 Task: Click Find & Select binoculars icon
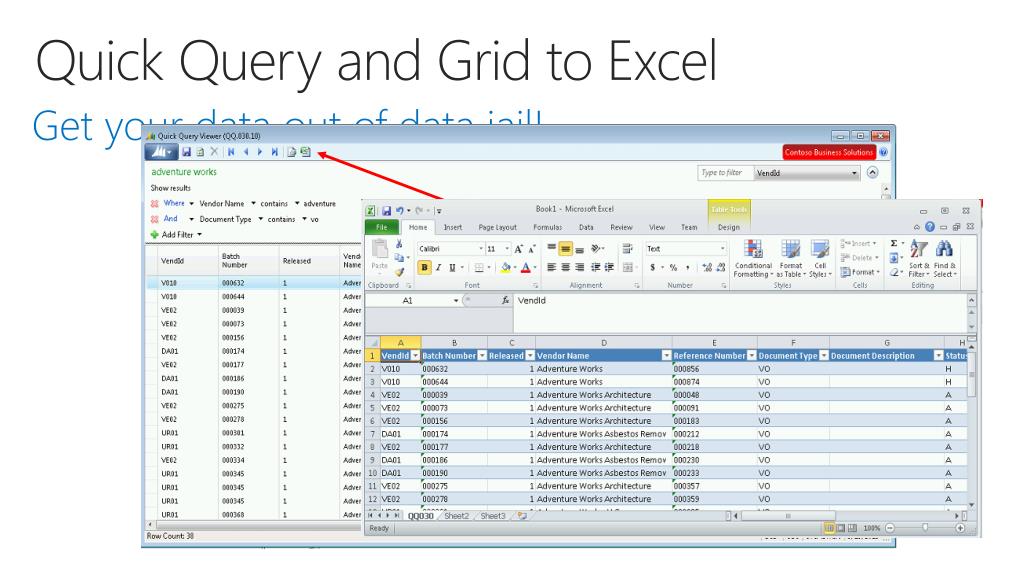[944, 258]
